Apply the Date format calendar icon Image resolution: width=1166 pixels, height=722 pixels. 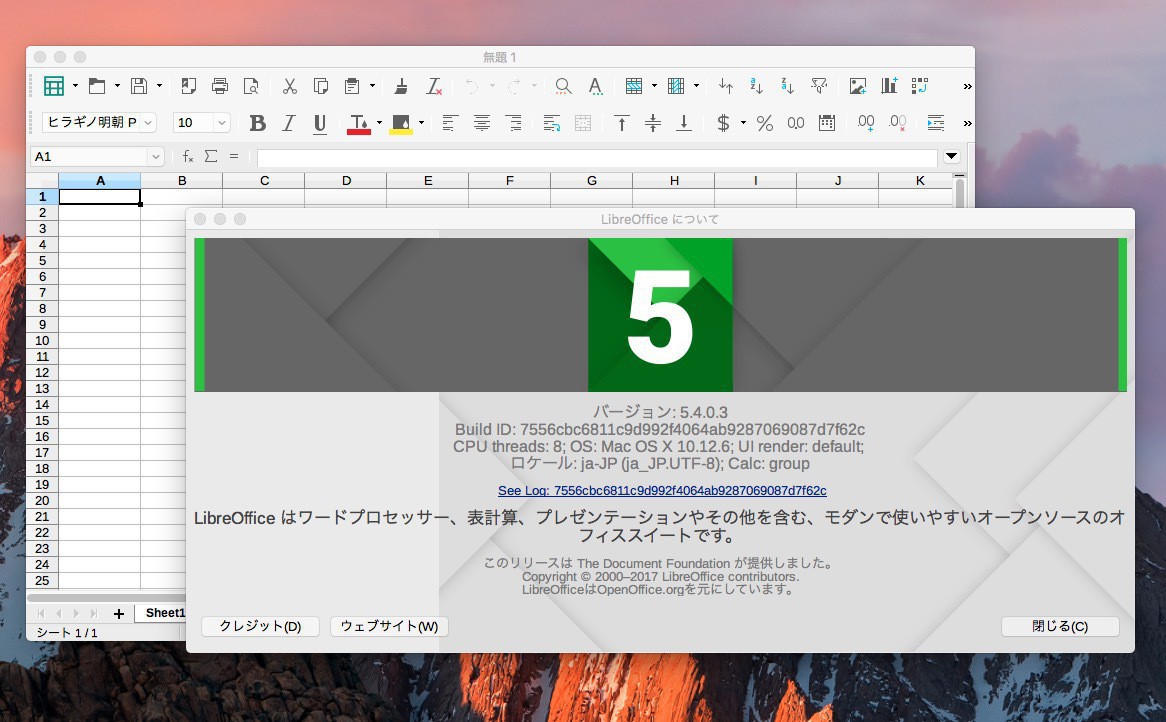click(x=827, y=123)
